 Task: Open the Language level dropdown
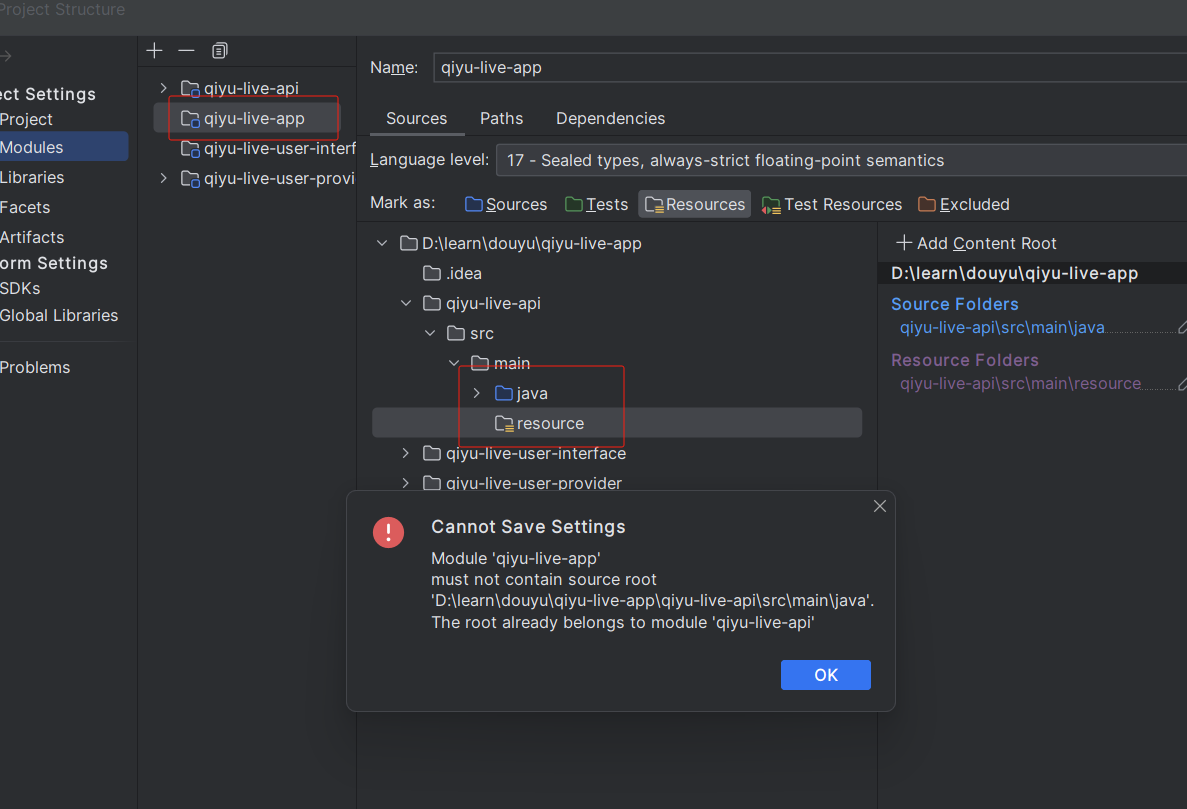(x=841, y=160)
